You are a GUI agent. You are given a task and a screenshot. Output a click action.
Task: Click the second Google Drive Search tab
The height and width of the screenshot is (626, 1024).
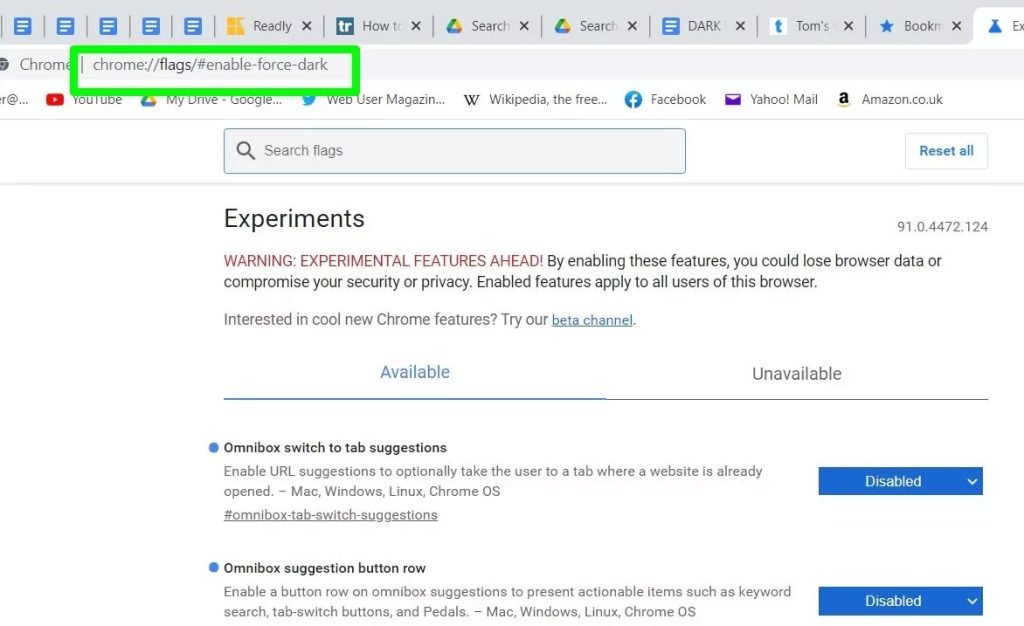pyautogui.click(x=594, y=26)
